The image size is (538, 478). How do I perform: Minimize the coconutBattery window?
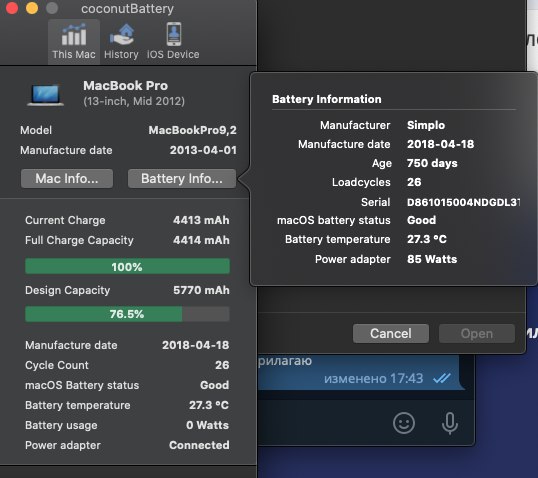click(x=32, y=8)
